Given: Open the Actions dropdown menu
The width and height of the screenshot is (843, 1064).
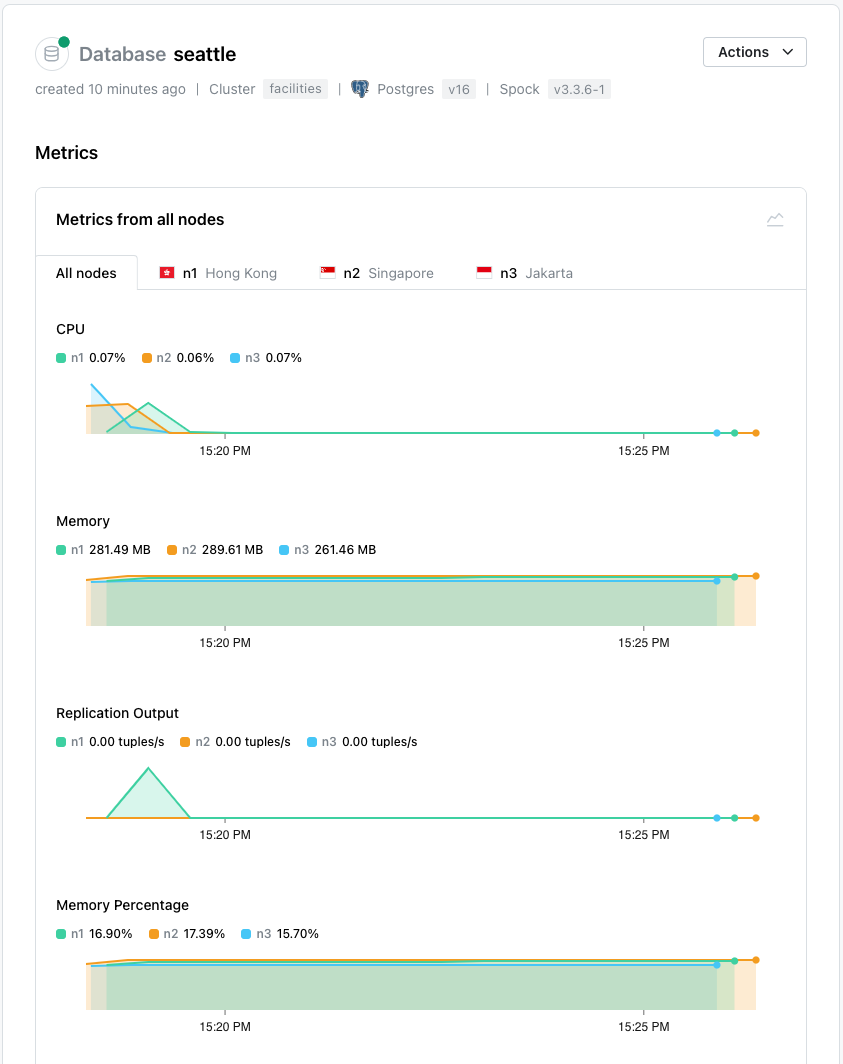Looking at the screenshot, I should pos(755,52).
